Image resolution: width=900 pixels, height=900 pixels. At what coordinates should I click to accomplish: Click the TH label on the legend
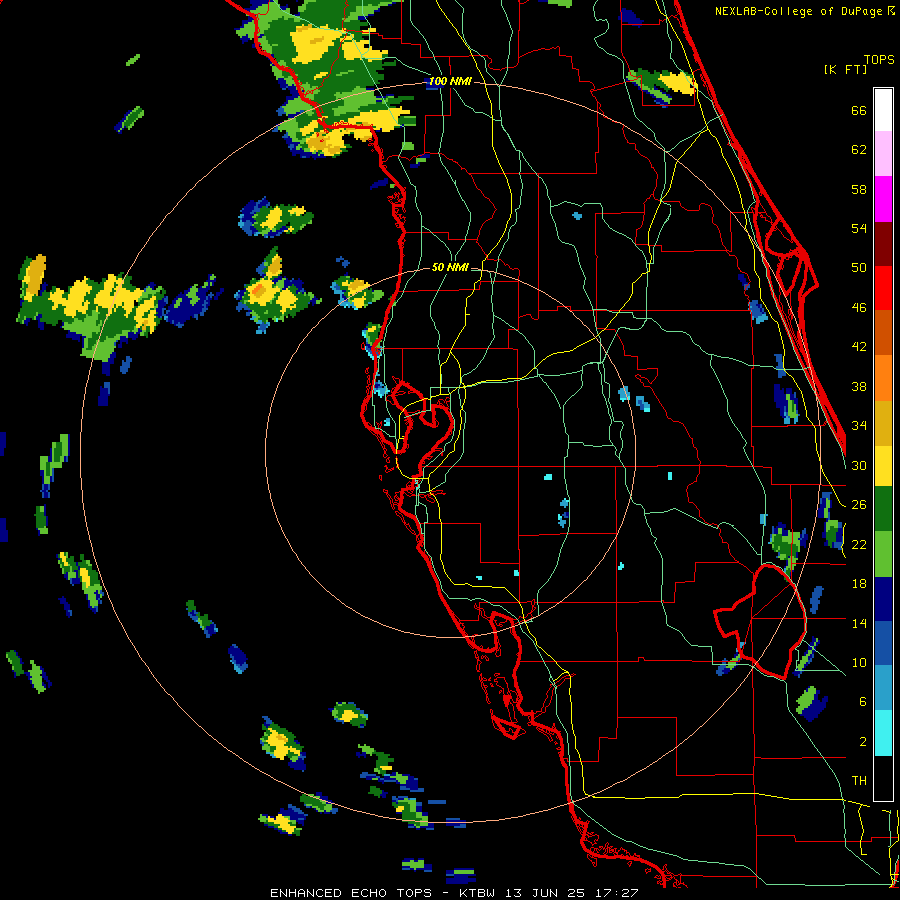(859, 781)
